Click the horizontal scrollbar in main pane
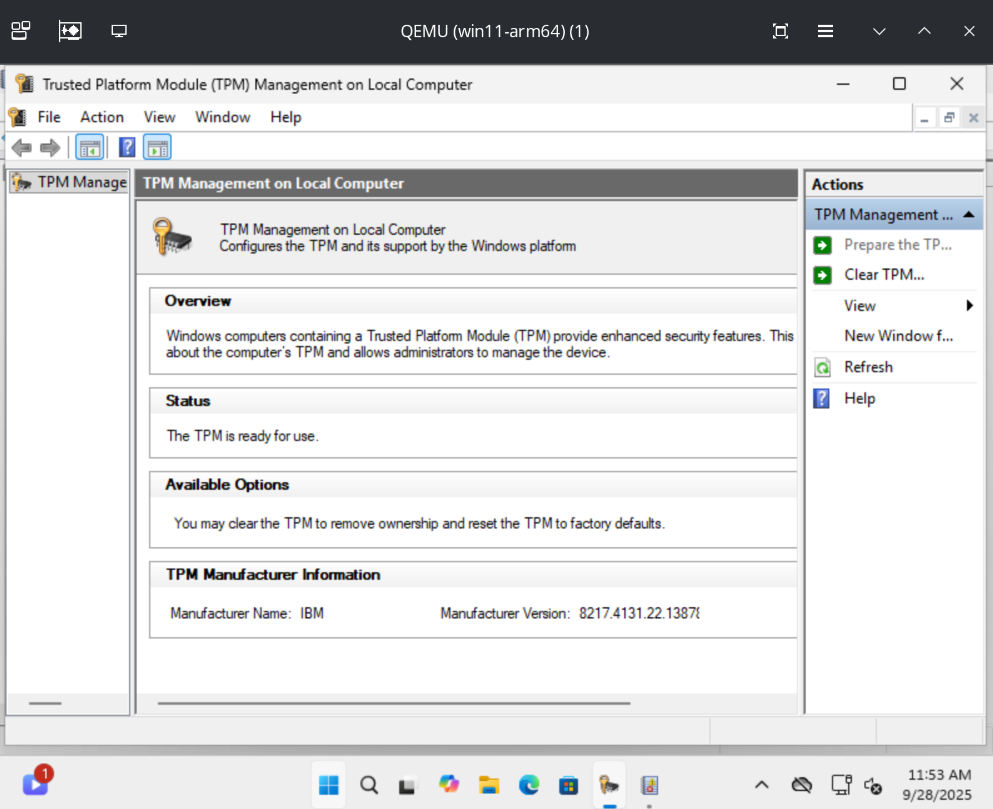Viewport: 993px width, 809px height. 393,703
